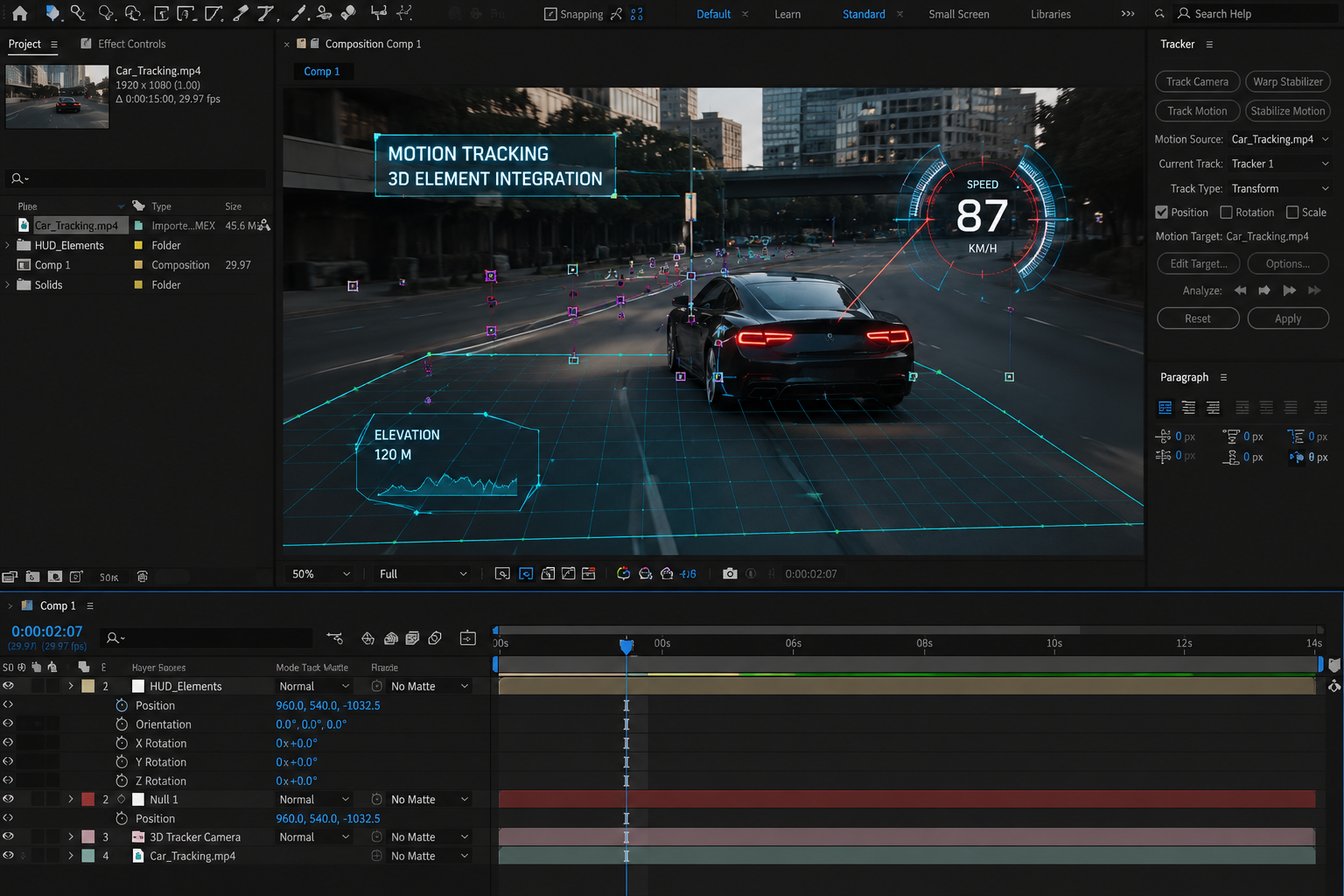Enable the Rotation checkbox in Tracker
This screenshot has width=1344, height=896.
pos(1226,213)
